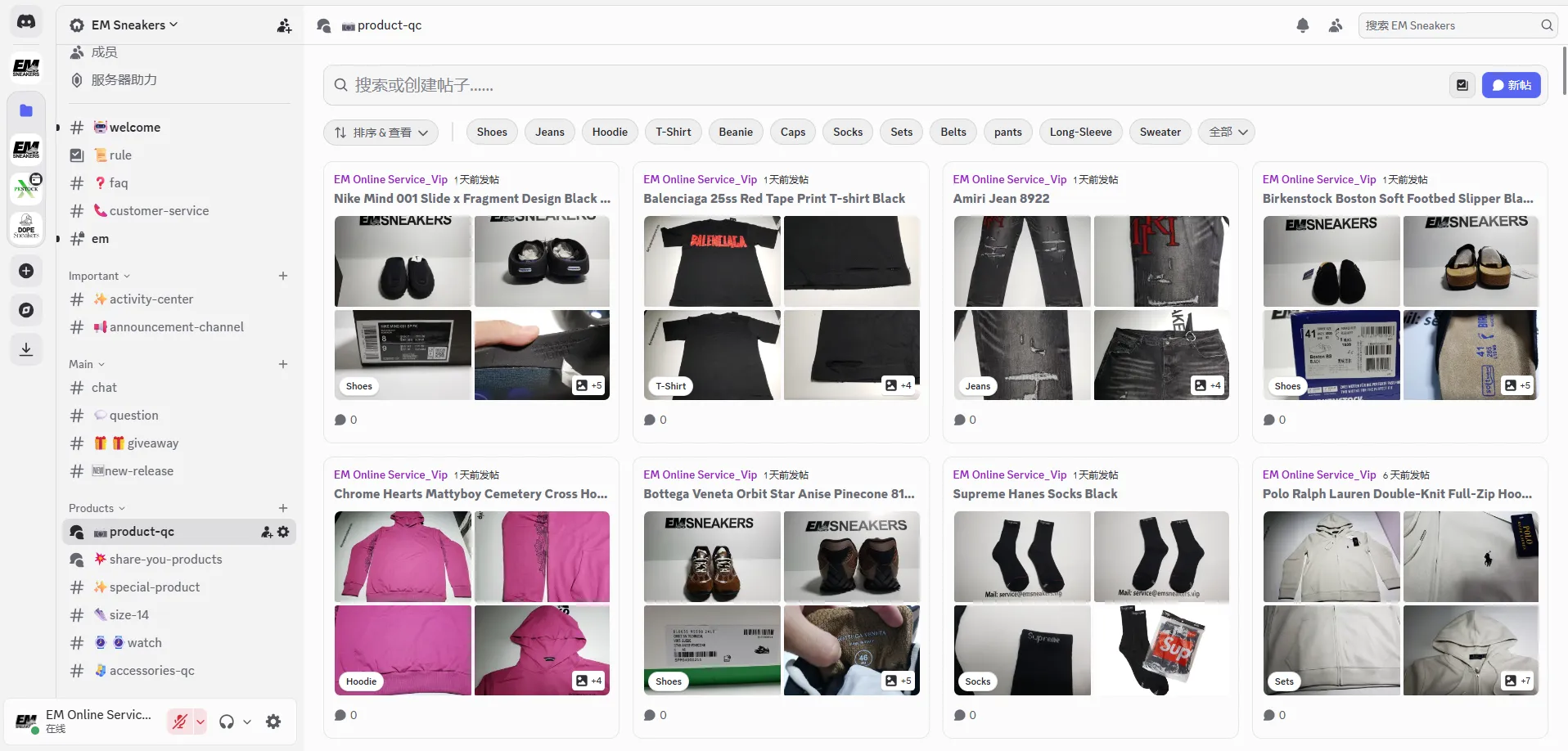The height and width of the screenshot is (751, 1568).
Task: Filter posts by Shoes tag
Action: point(492,133)
